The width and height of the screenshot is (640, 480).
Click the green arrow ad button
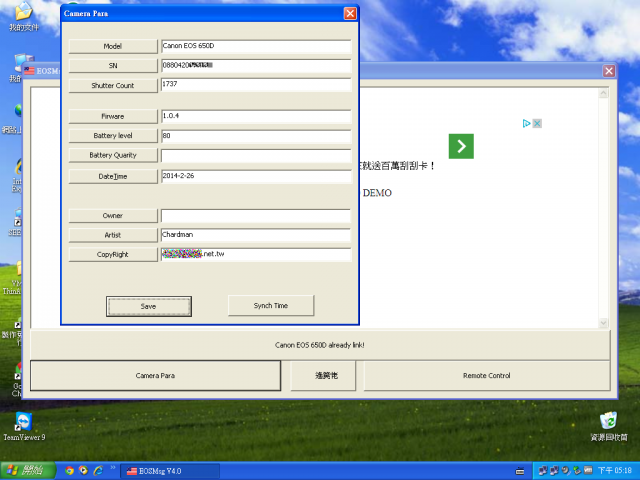tap(461, 146)
